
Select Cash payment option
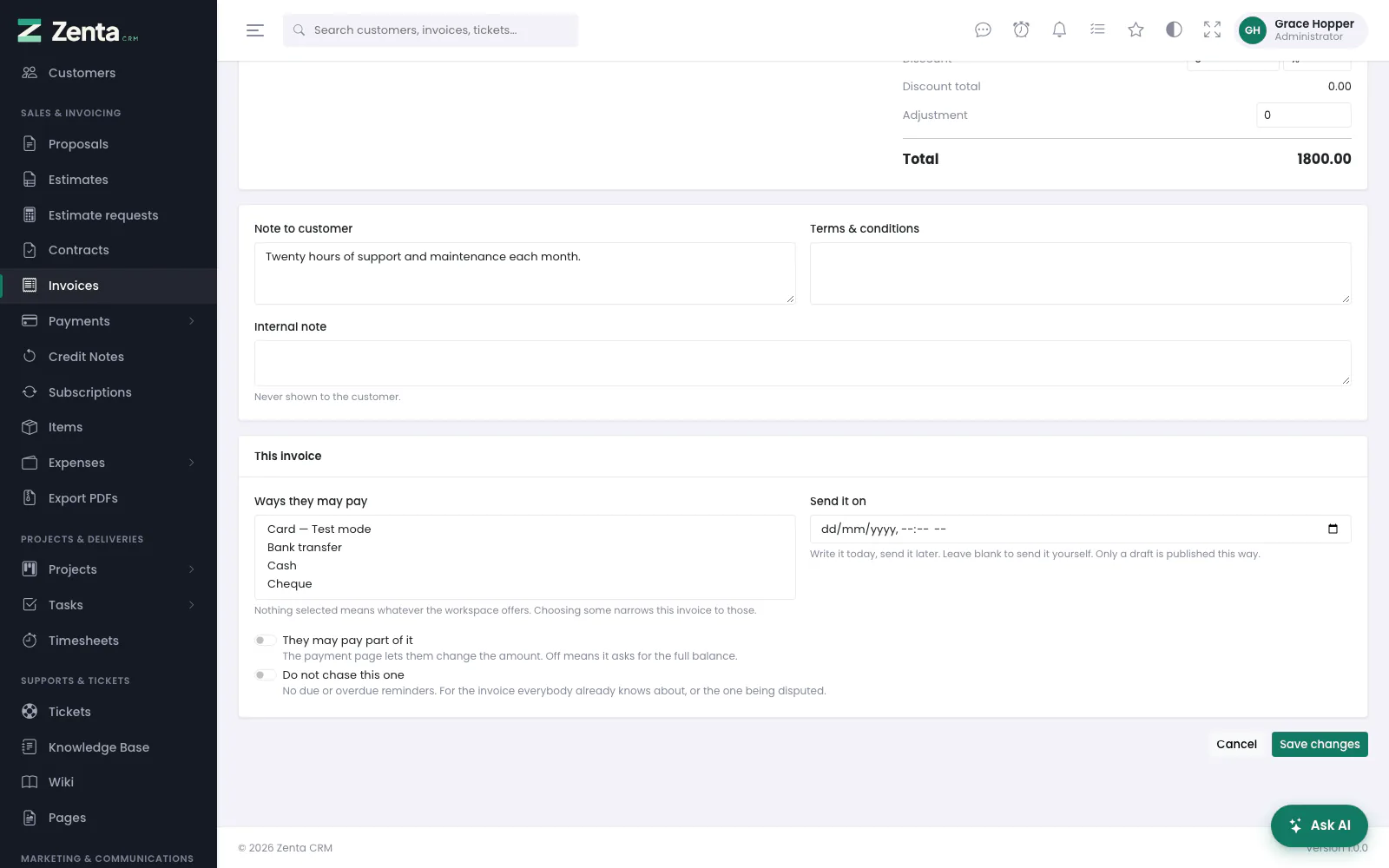[524, 566]
